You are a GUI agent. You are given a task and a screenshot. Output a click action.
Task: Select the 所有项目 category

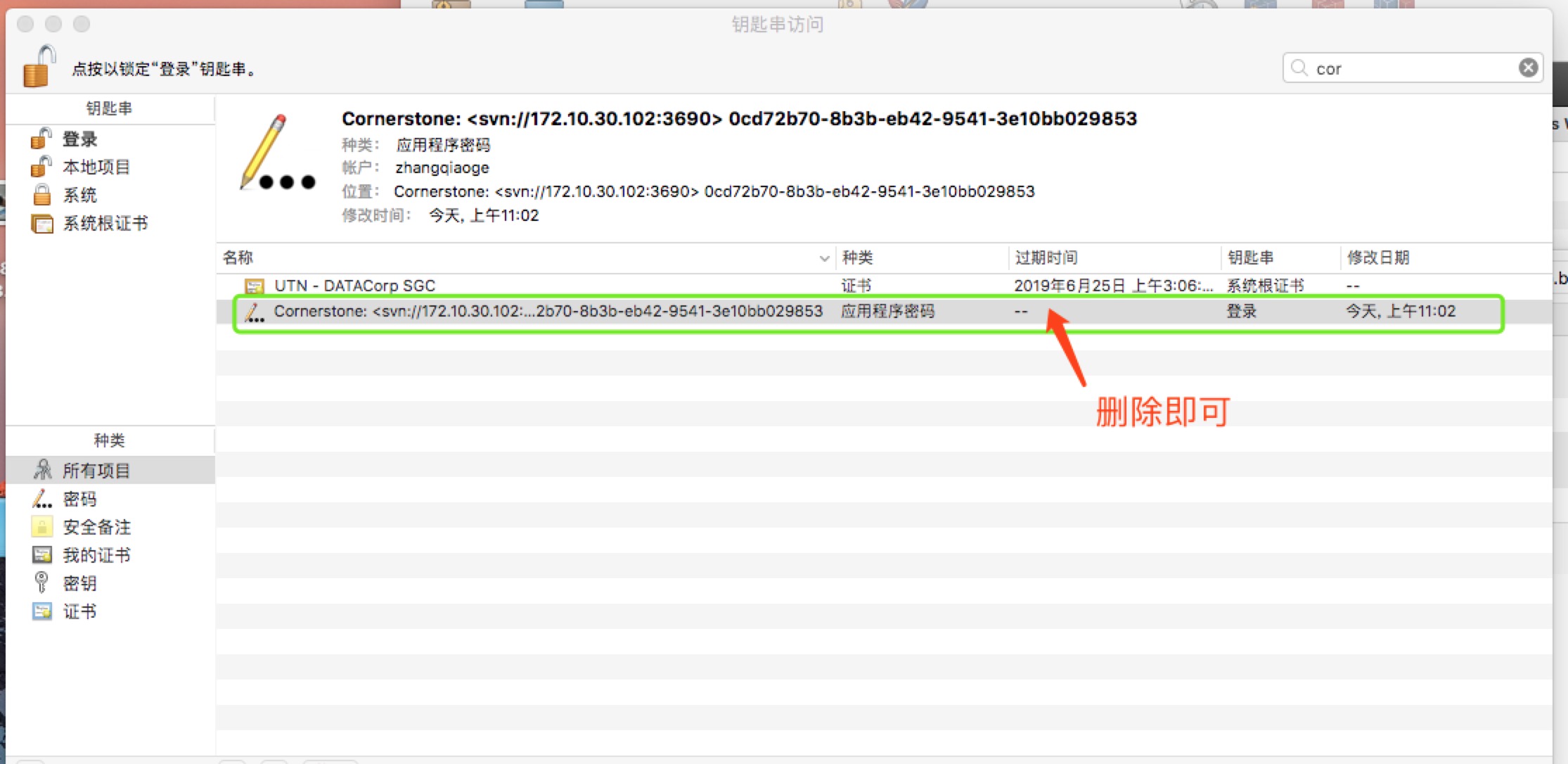click(110, 470)
